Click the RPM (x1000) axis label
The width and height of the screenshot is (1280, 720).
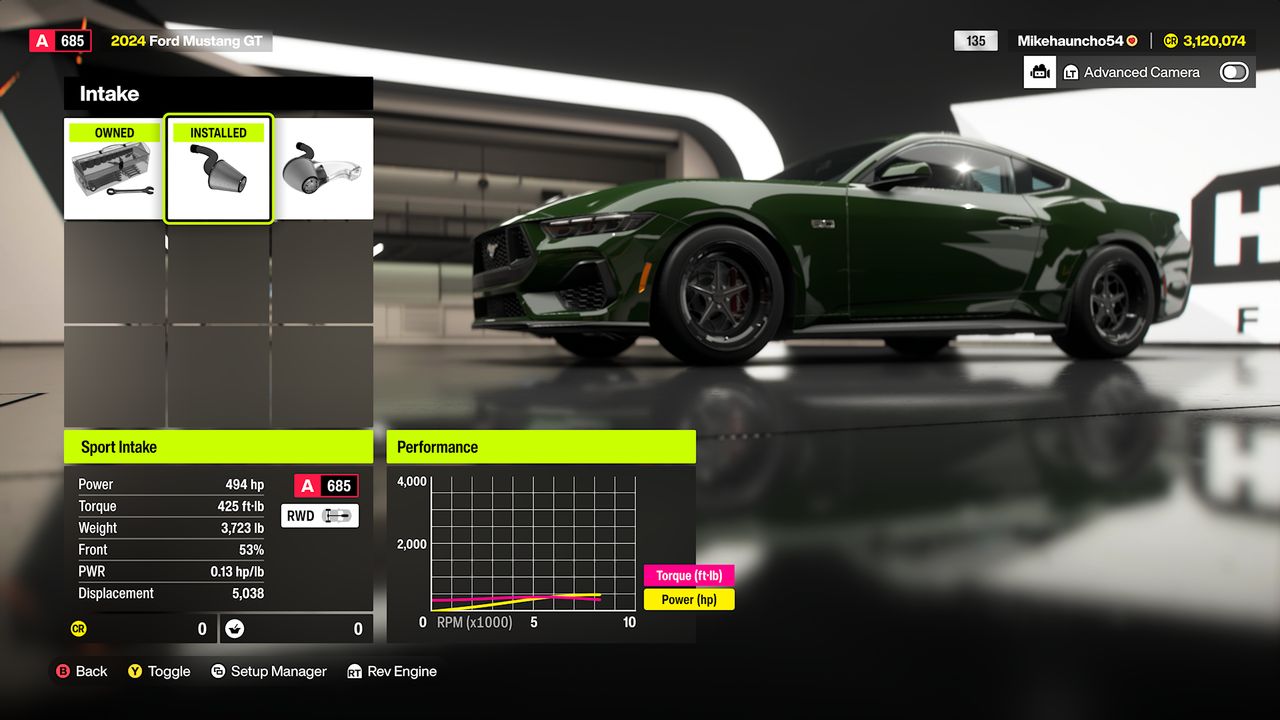coord(474,622)
